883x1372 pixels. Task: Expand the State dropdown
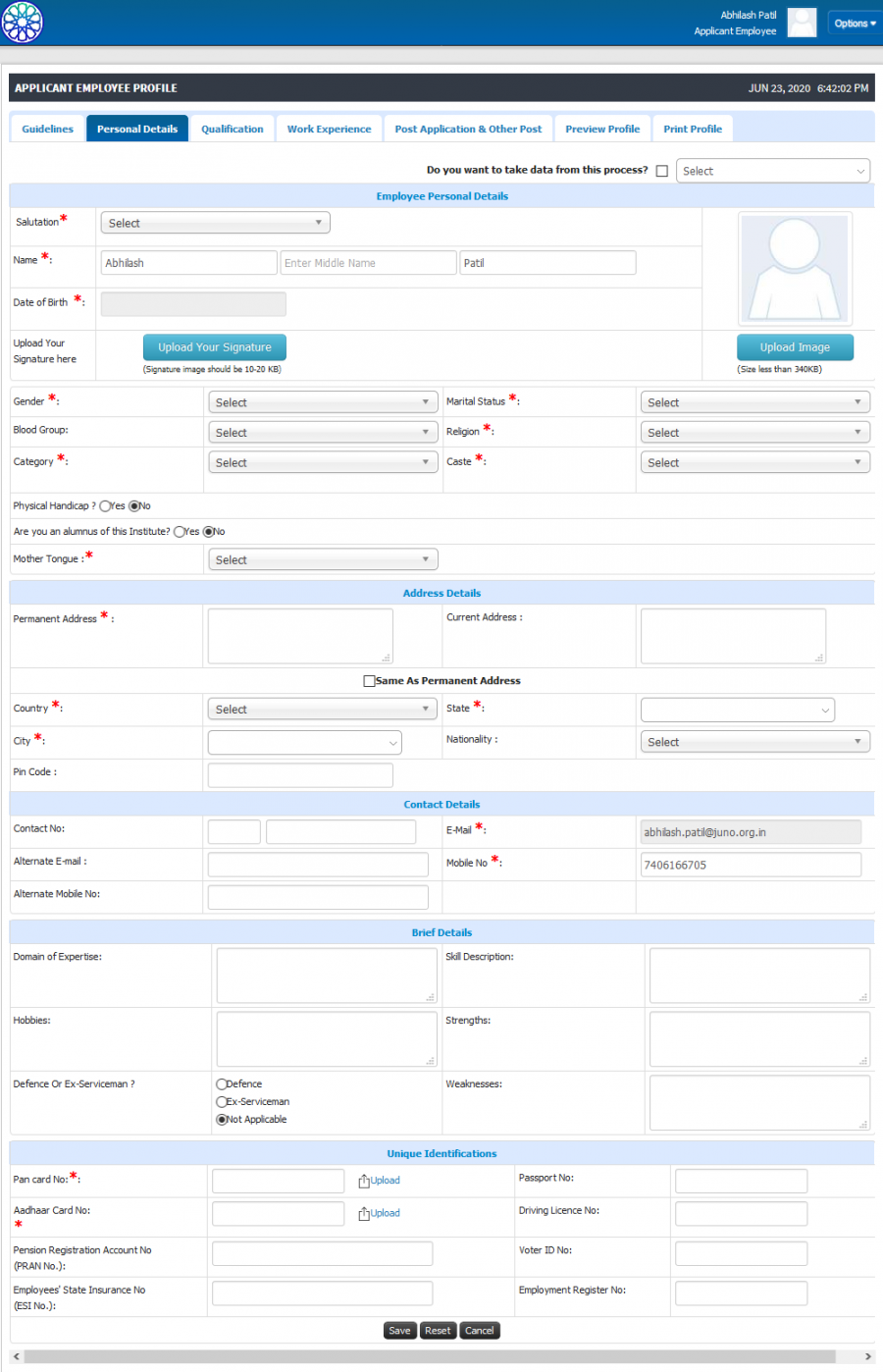coord(738,710)
